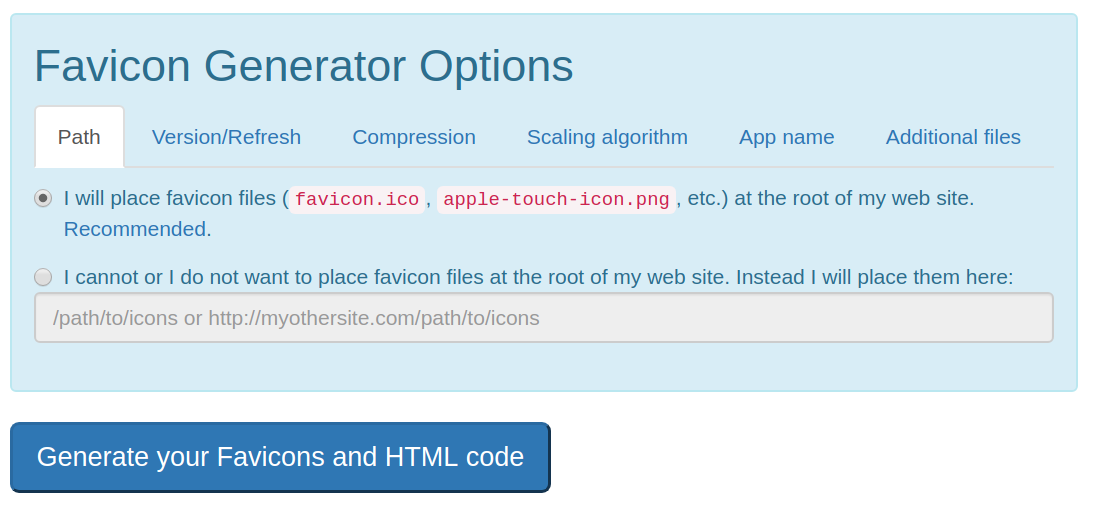This screenshot has width=1094, height=512.
Task: Click Generate your Favicons and HTML code
Action: click(280, 457)
